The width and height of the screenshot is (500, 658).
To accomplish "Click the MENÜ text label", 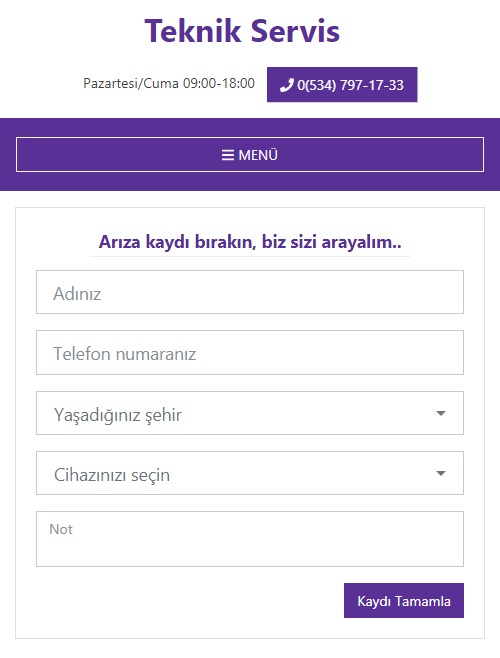I will point(258,155).
